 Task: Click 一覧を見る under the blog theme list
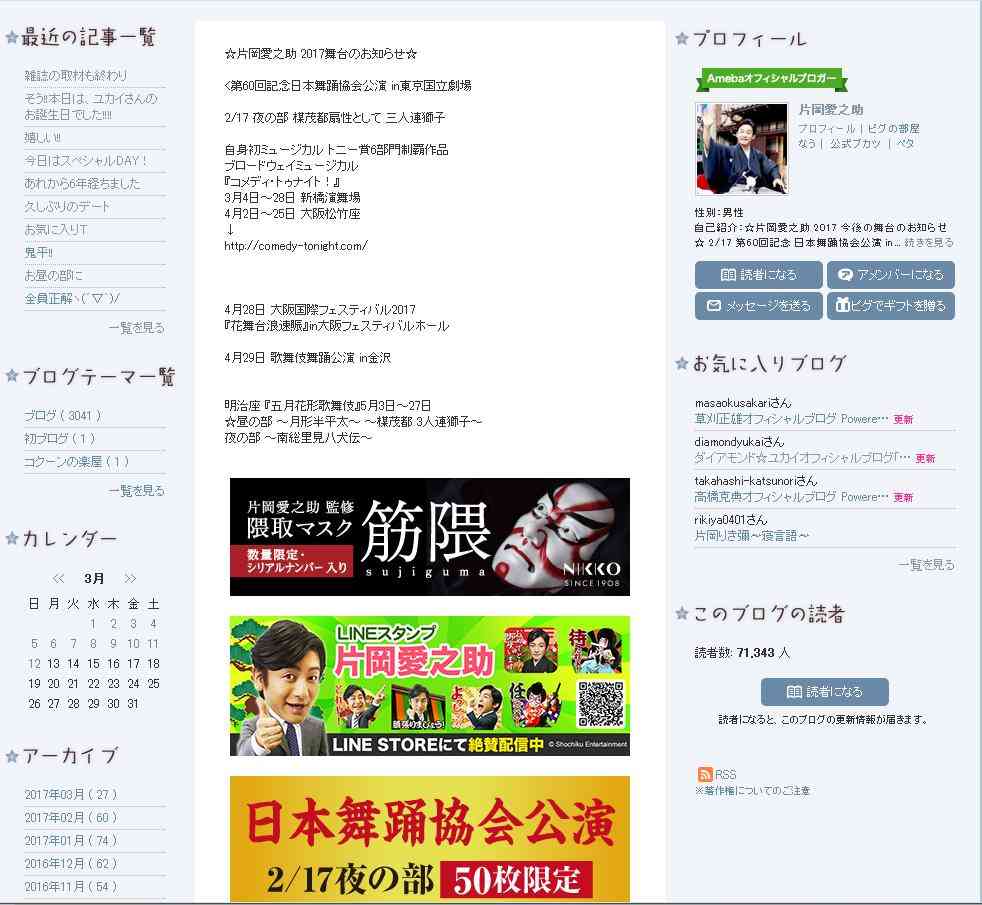click(x=137, y=490)
